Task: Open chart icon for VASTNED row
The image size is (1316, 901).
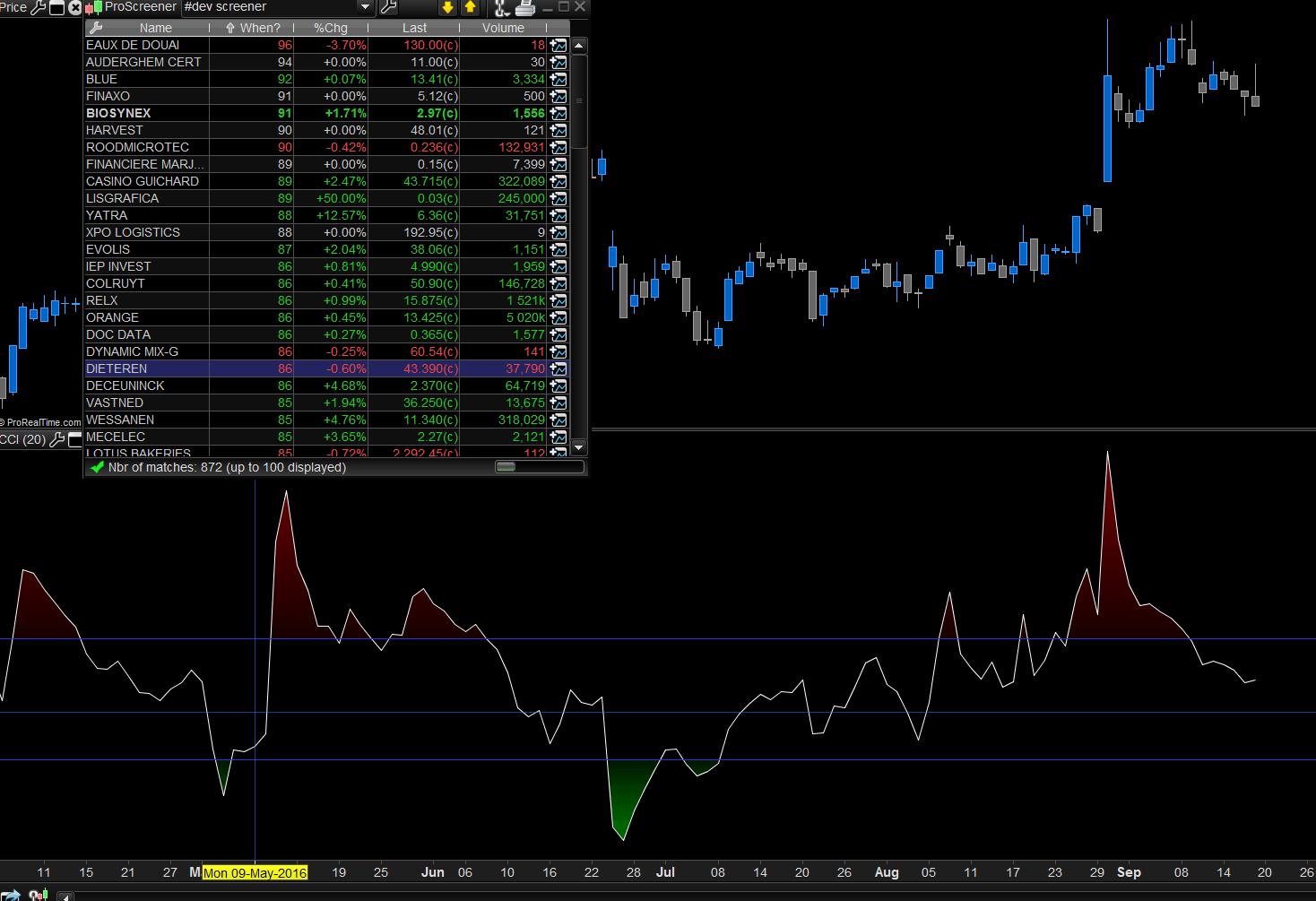Action: (x=558, y=403)
